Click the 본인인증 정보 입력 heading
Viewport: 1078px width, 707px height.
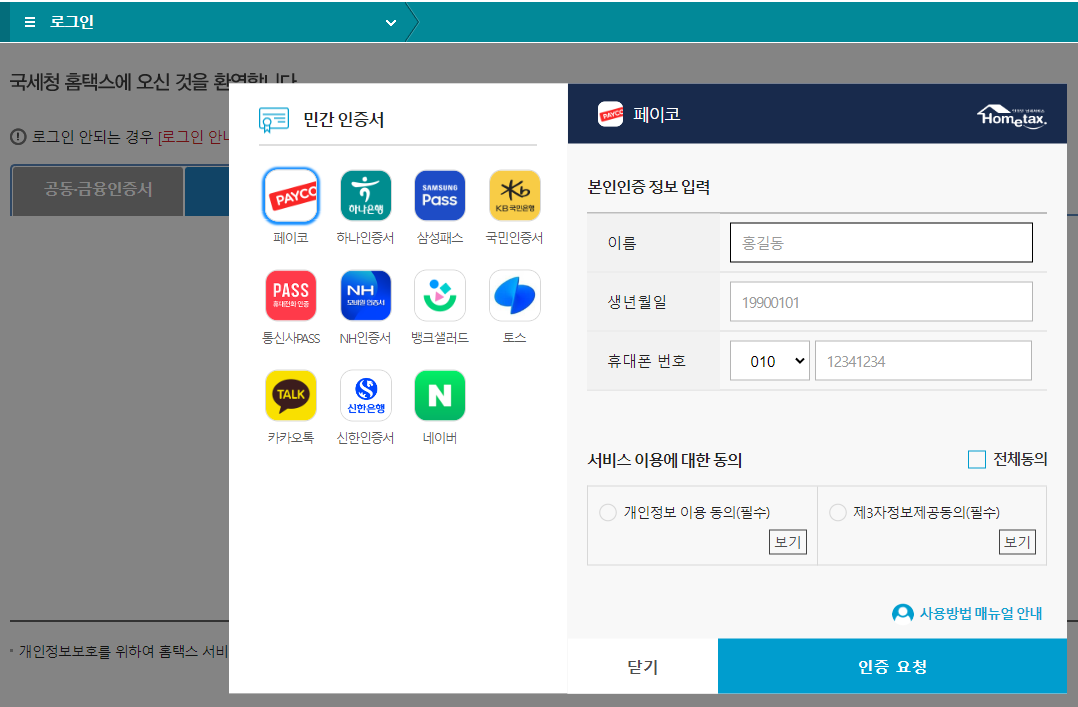click(648, 187)
